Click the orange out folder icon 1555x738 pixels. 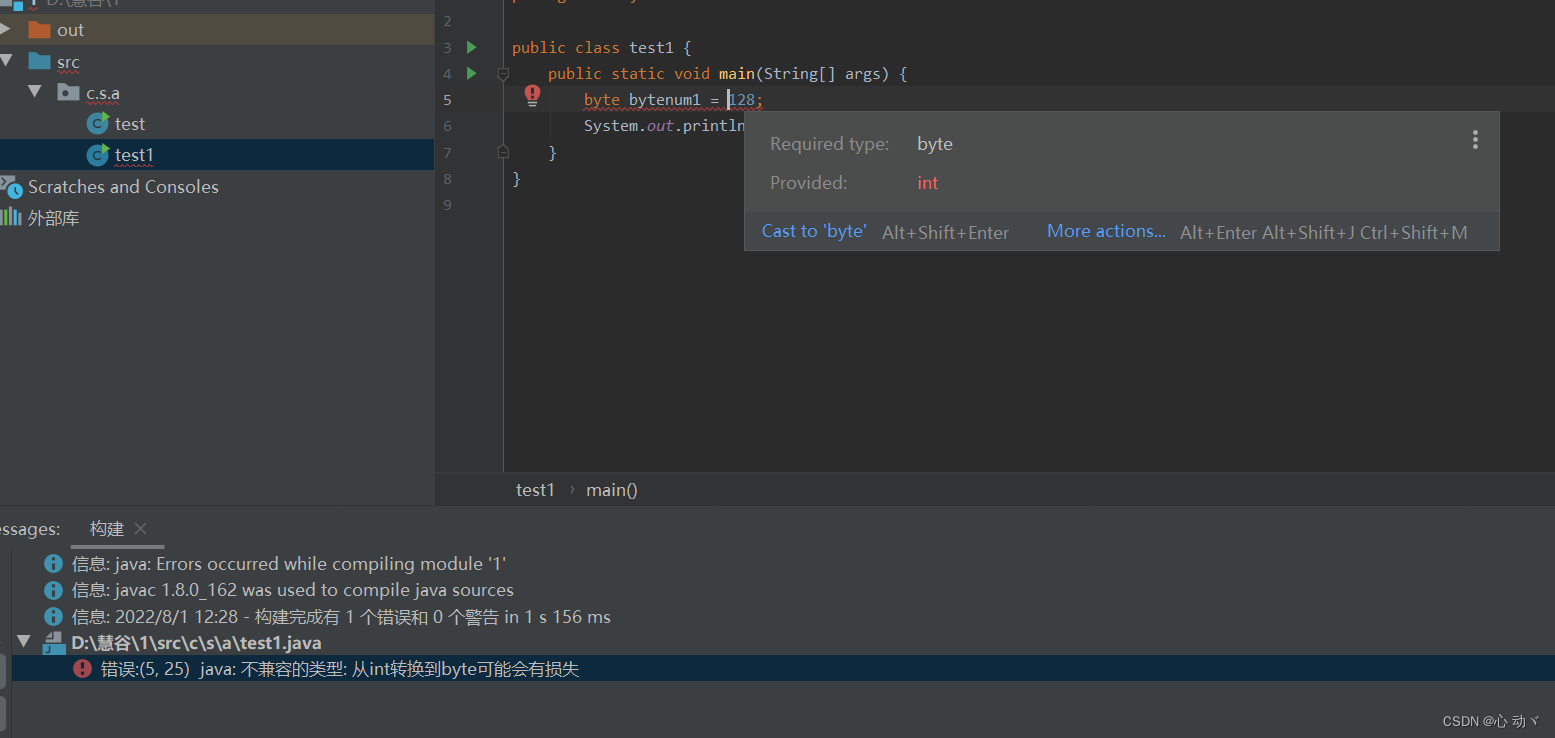tap(39, 30)
